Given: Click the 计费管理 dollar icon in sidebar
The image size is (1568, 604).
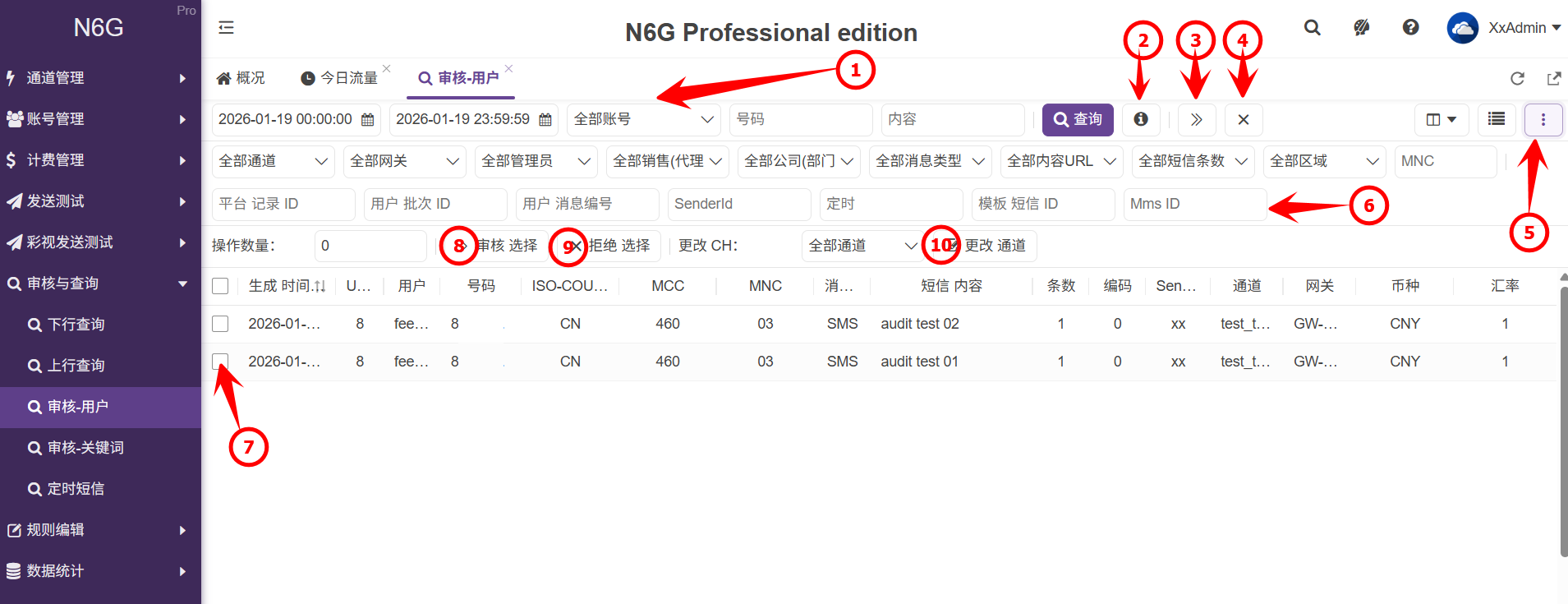Looking at the screenshot, I should (x=11, y=159).
